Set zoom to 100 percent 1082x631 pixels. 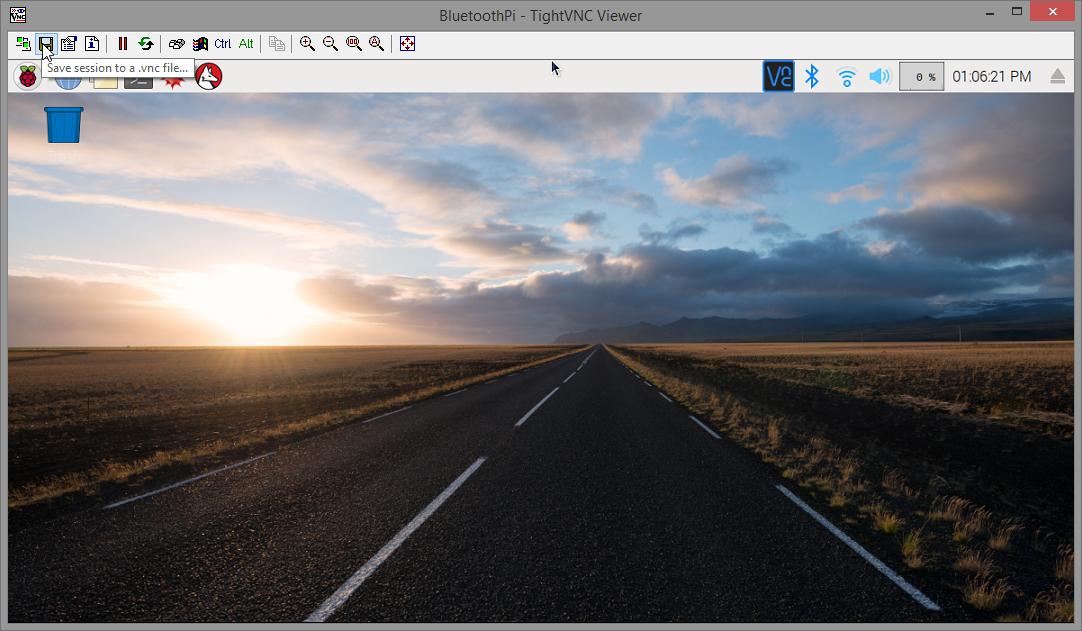[x=354, y=43]
